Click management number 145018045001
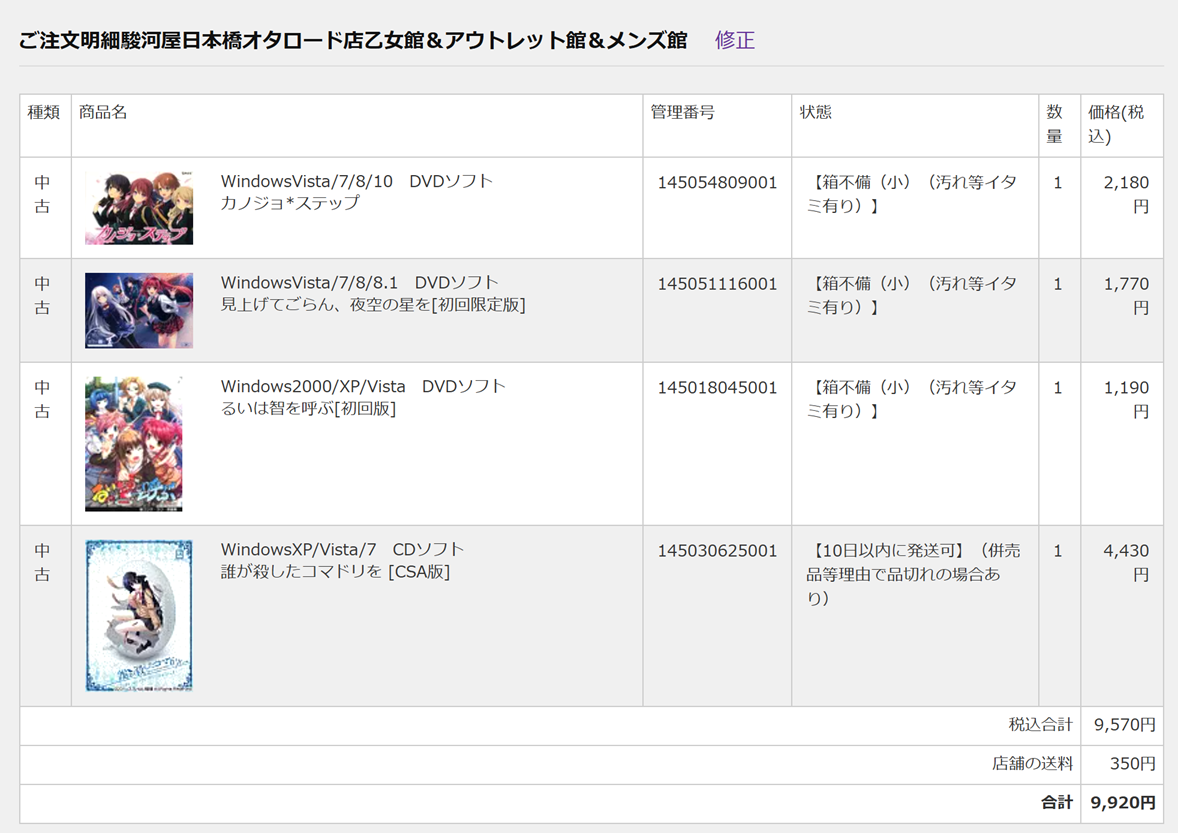This screenshot has width=1178, height=833. pos(716,388)
